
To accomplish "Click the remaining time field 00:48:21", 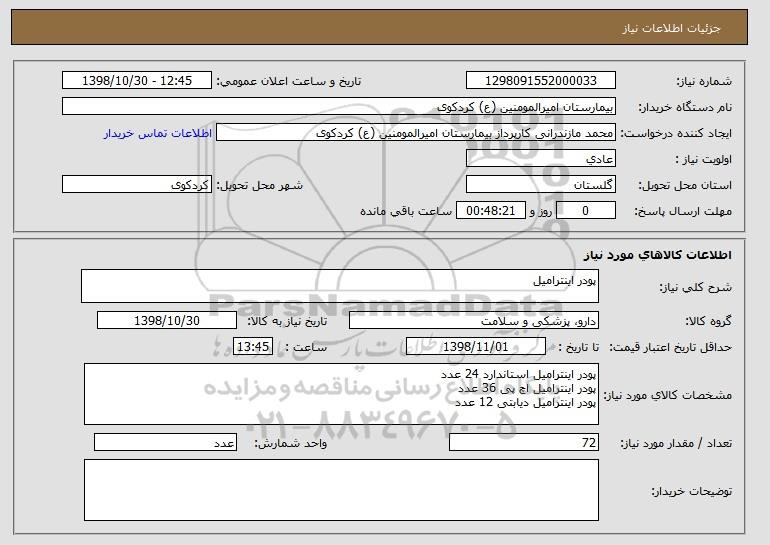I will 491,211.
